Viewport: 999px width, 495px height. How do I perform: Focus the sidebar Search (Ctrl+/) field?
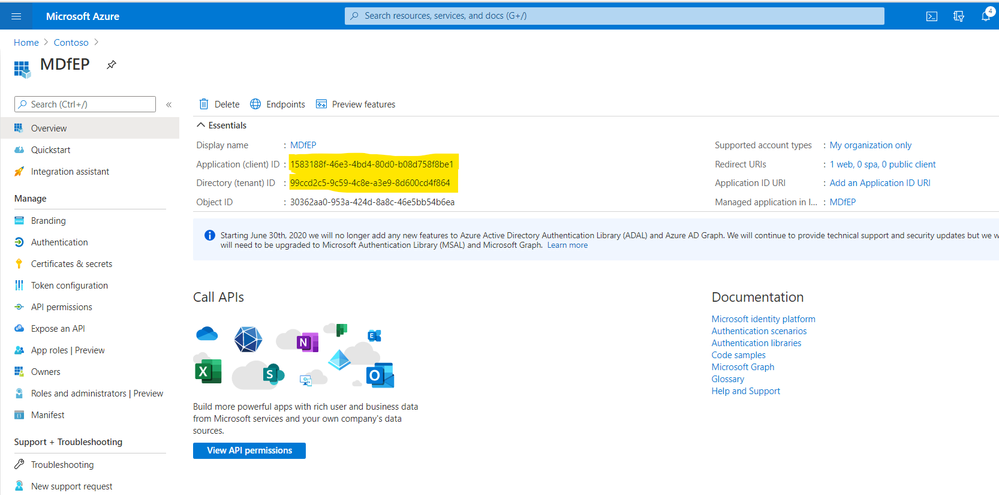tap(85, 104)
